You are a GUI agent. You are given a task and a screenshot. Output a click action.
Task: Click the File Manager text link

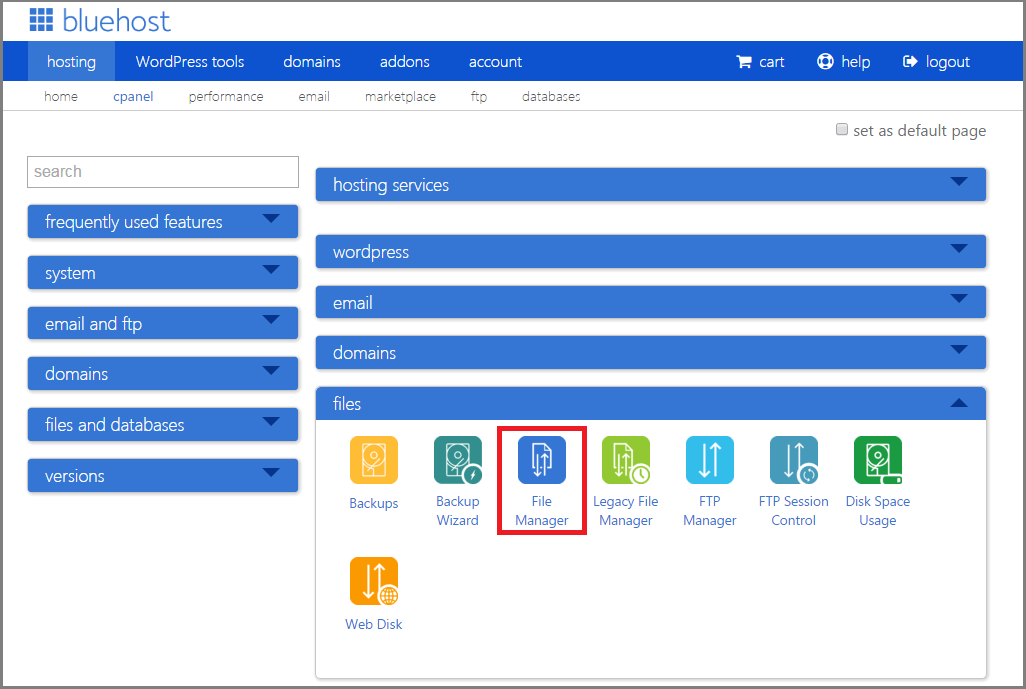tap(542, 510)
